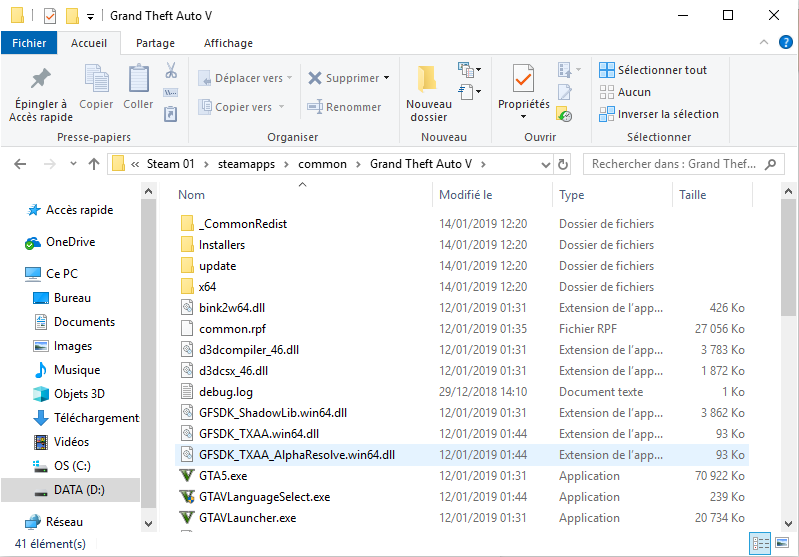Expand the Propriétés dropdown arrow

click(x=523, y=117)
